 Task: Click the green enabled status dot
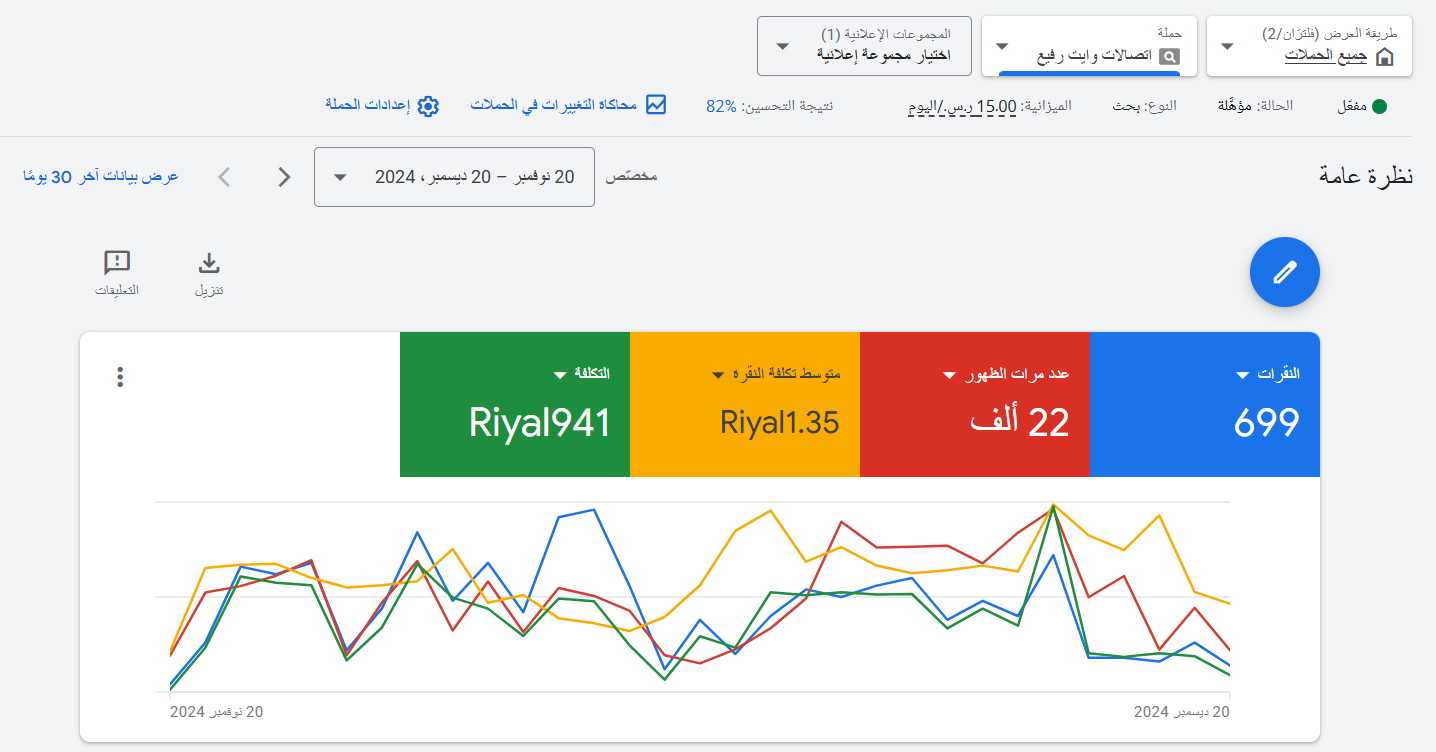tap(1379, 106)
